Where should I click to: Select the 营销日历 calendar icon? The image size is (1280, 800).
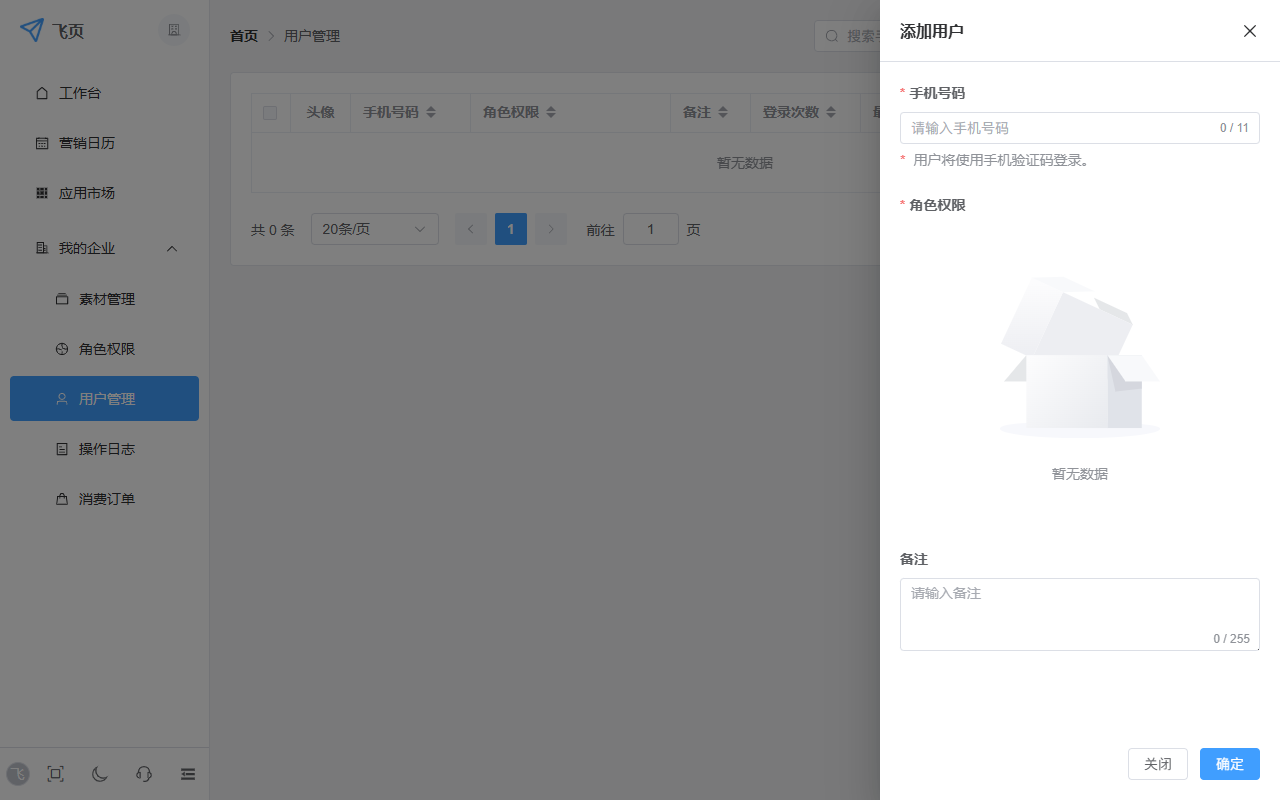41,142
